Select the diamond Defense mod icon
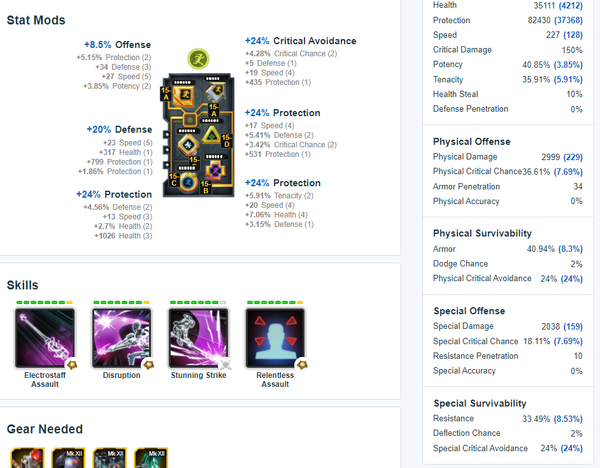This screenshot has width=600, height=468. [188, 145]
